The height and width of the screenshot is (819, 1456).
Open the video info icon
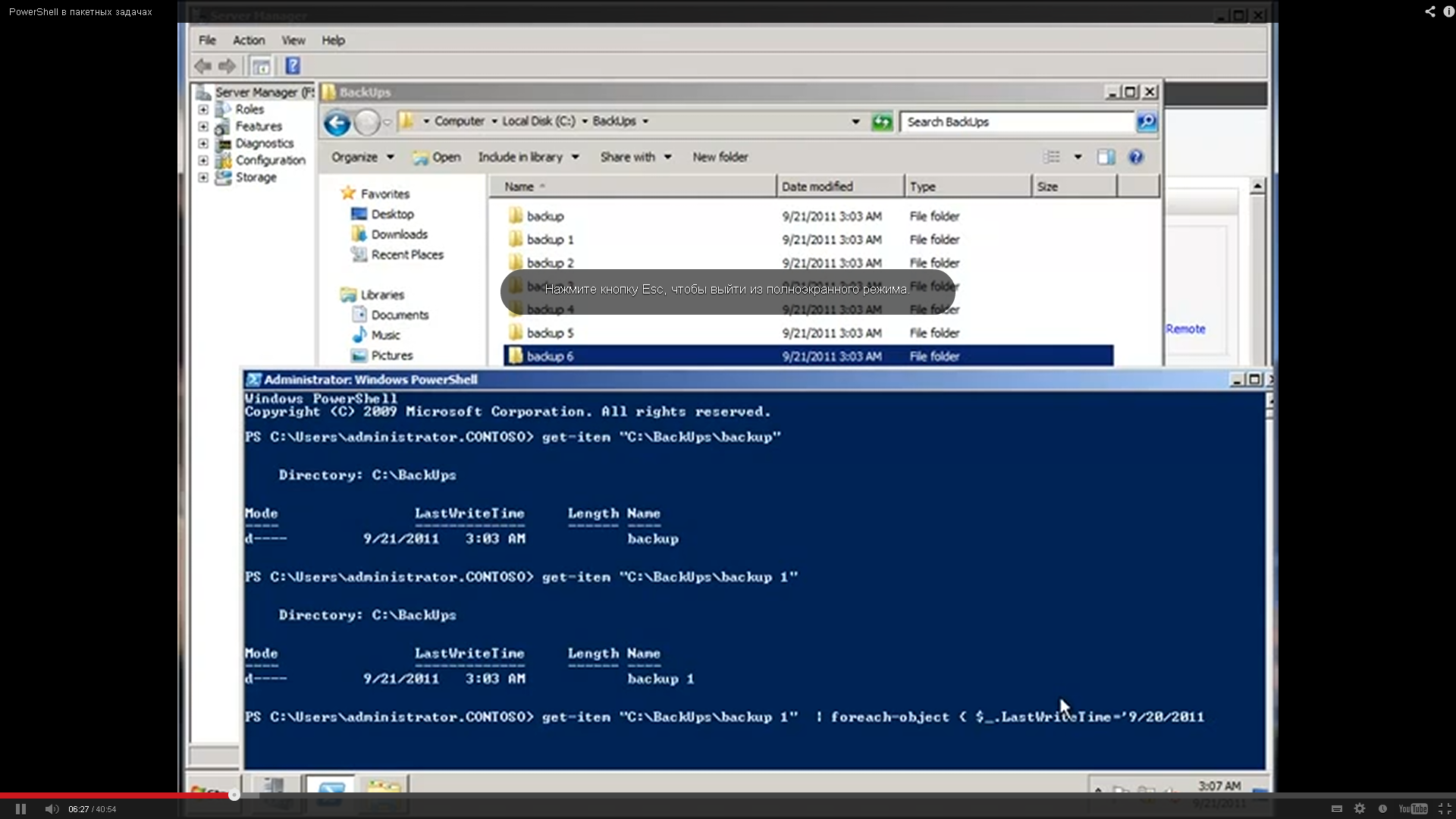point(1448,11)
